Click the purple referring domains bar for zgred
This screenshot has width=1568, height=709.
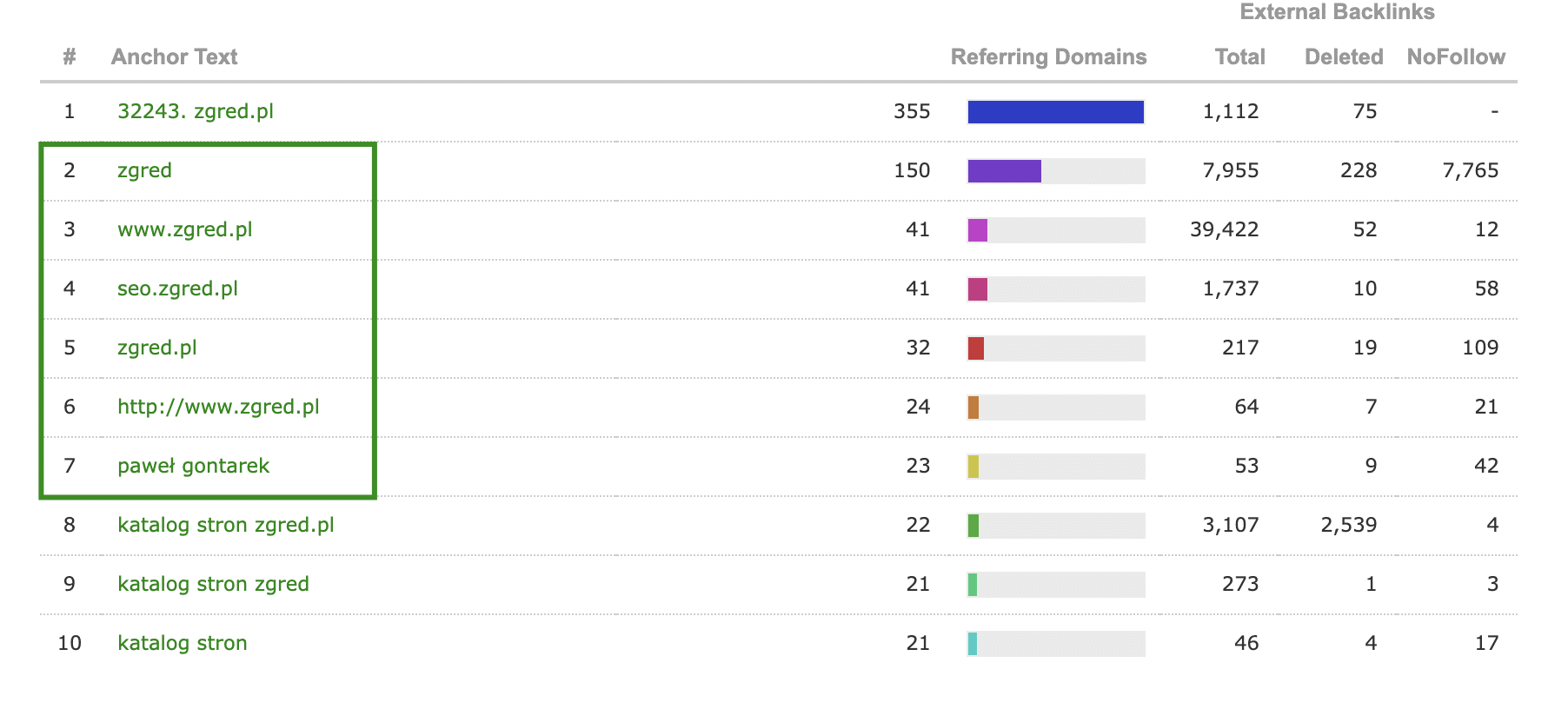click(x=1004, y=171)
